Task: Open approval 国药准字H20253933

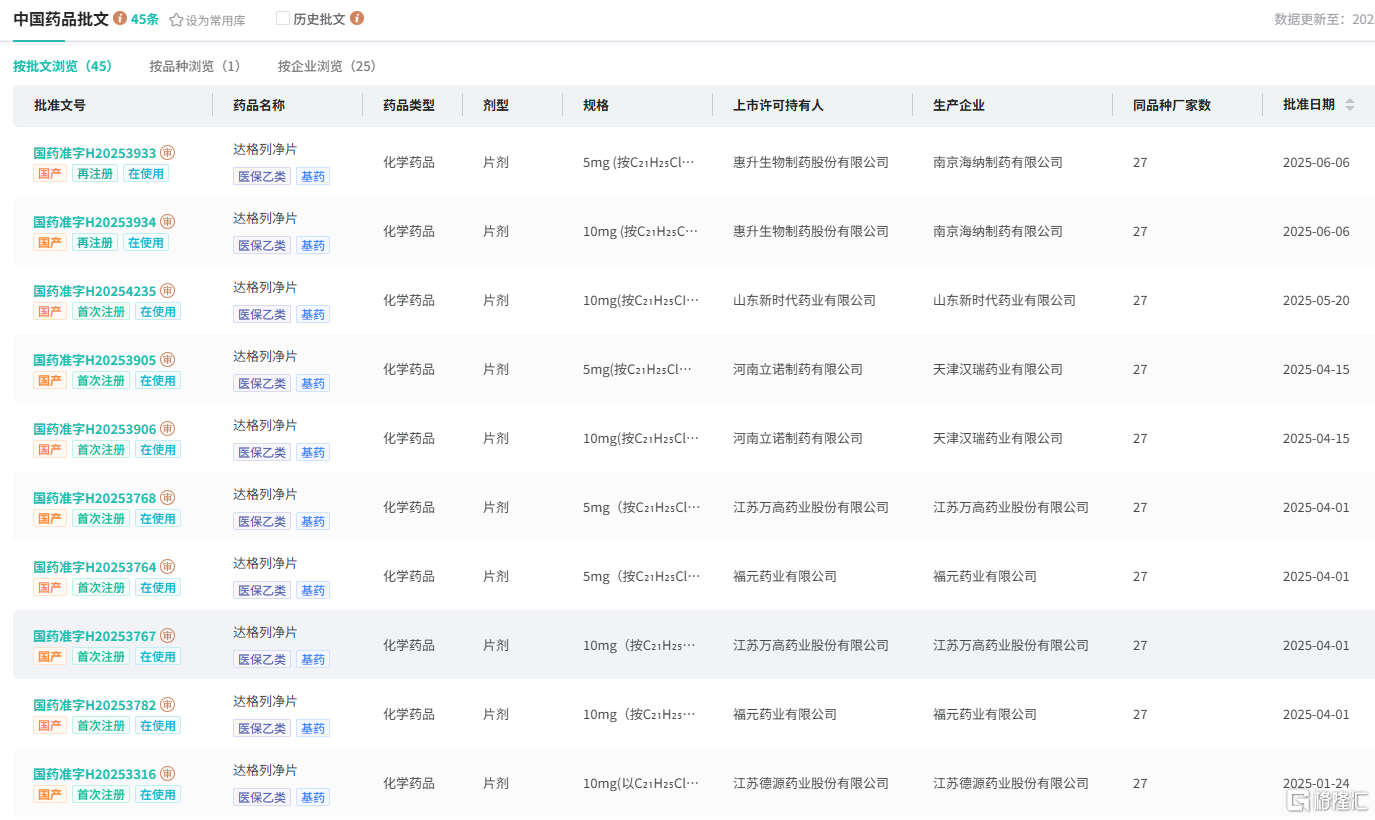Action: pos(95,153)
